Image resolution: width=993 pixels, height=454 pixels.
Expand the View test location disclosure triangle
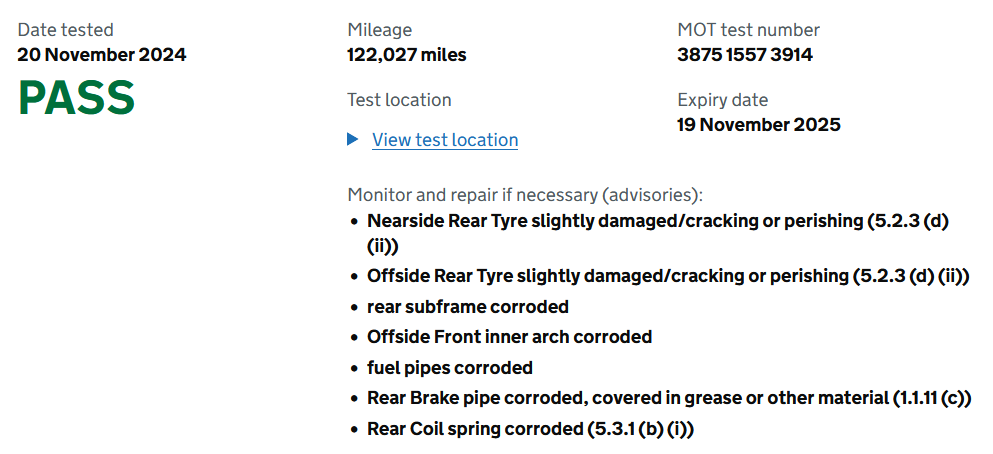353,140
